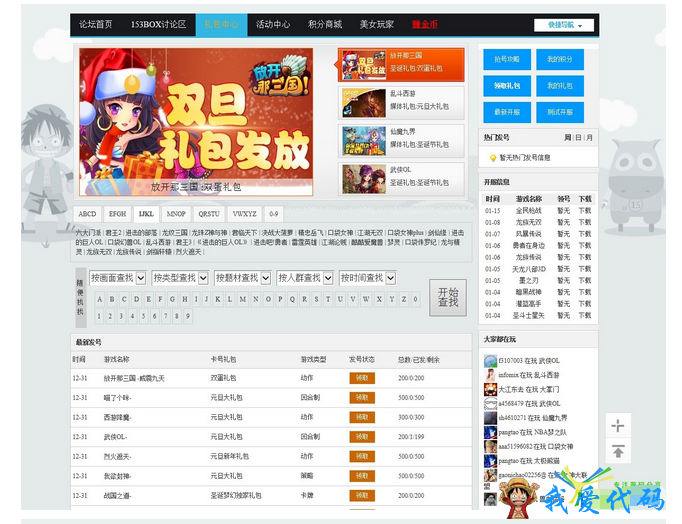Click avatar of user infomix
Image resolution: width=682 pixels, height=524 pixels.
click(x=490, y=375)
